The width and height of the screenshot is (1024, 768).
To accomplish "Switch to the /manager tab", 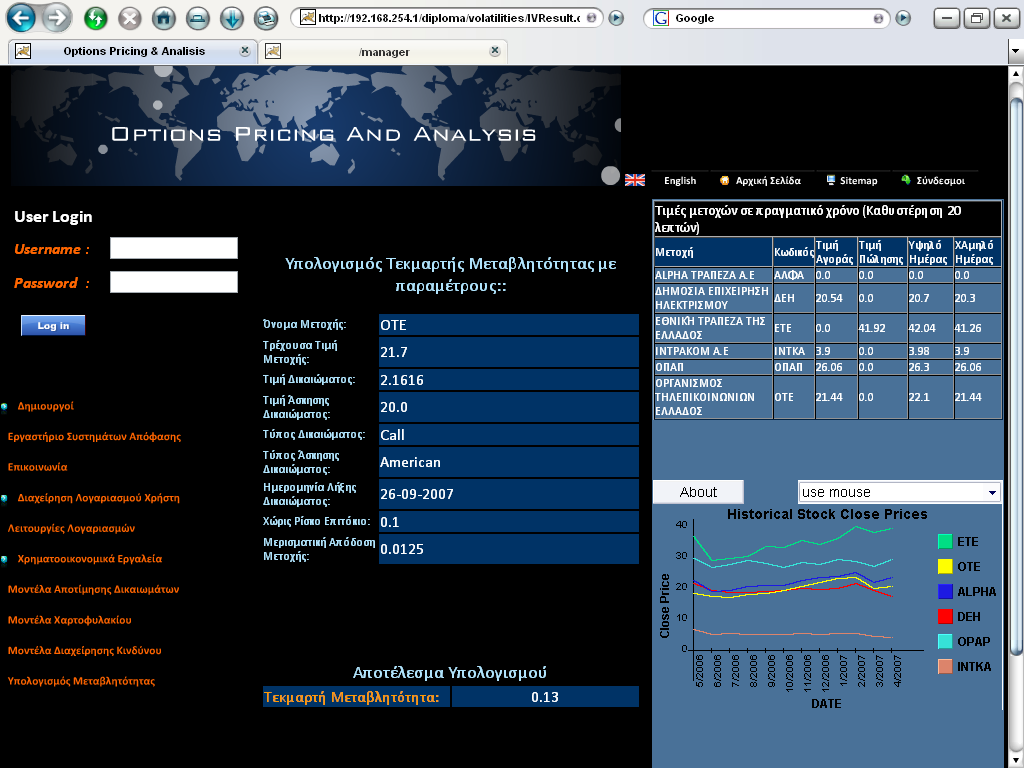I will tap(383, 52).
